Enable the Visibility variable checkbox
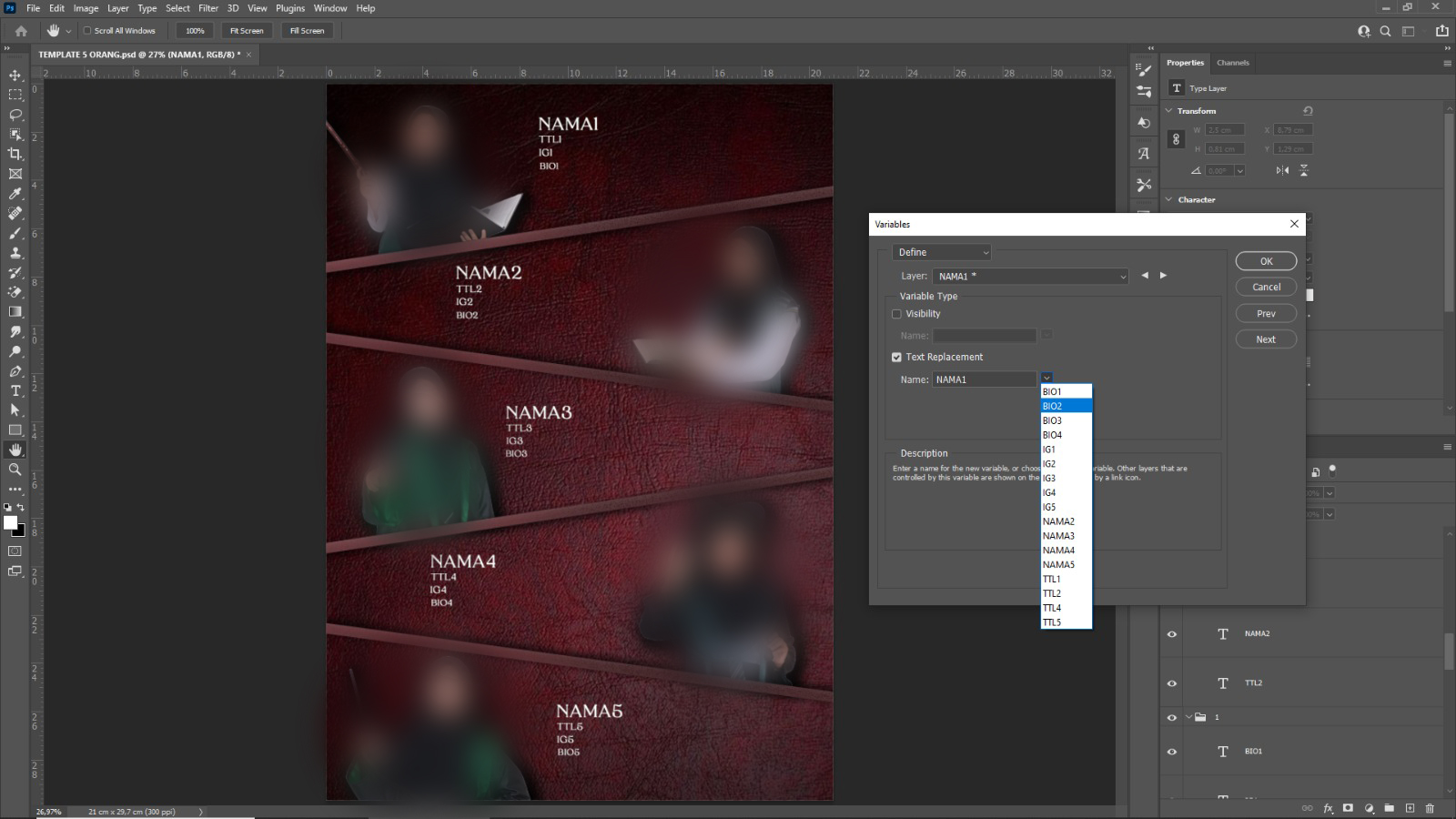 (896, 313)
